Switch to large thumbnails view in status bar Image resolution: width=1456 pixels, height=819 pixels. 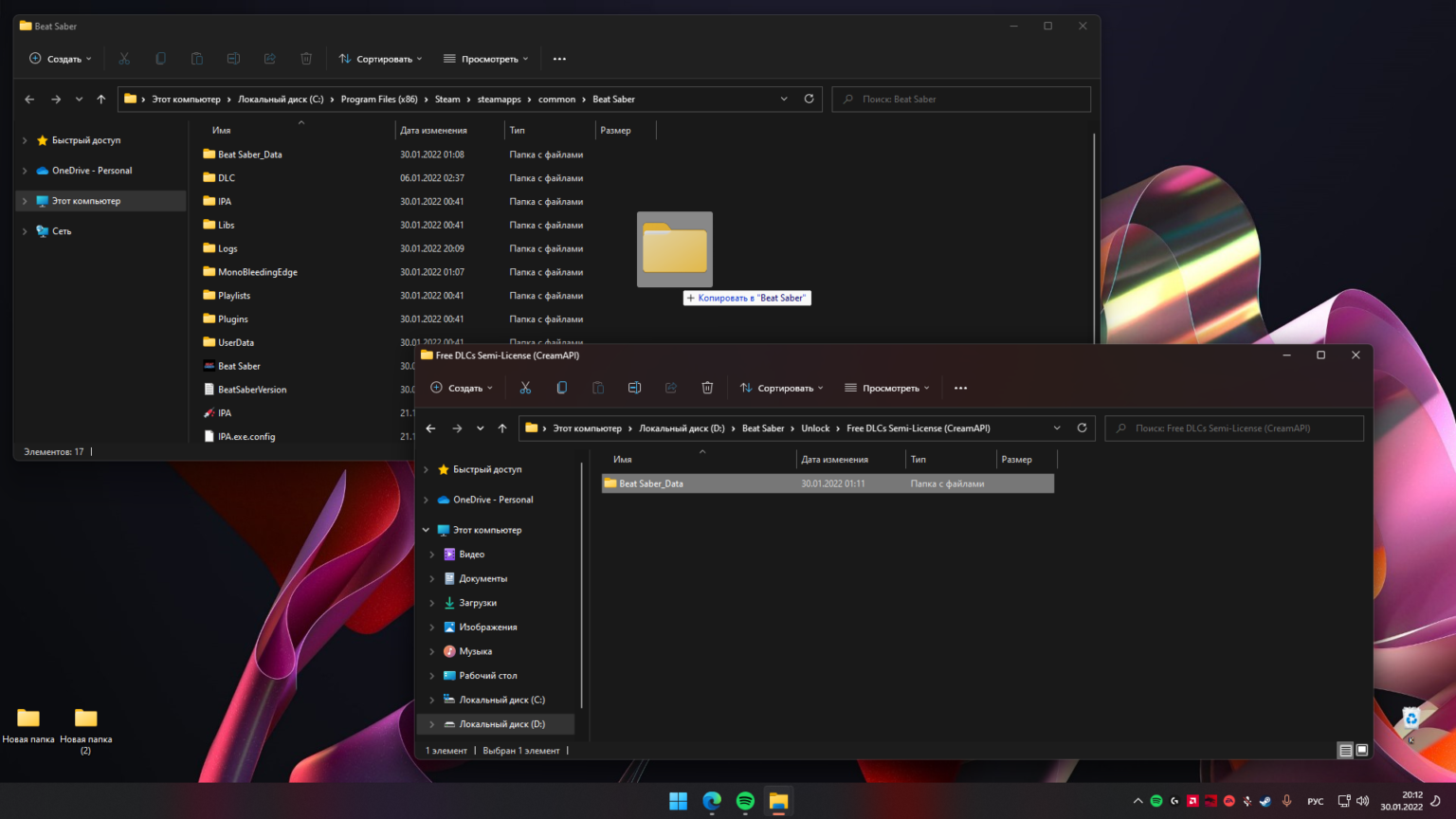pyautogui.click(x=1362, y=750)
